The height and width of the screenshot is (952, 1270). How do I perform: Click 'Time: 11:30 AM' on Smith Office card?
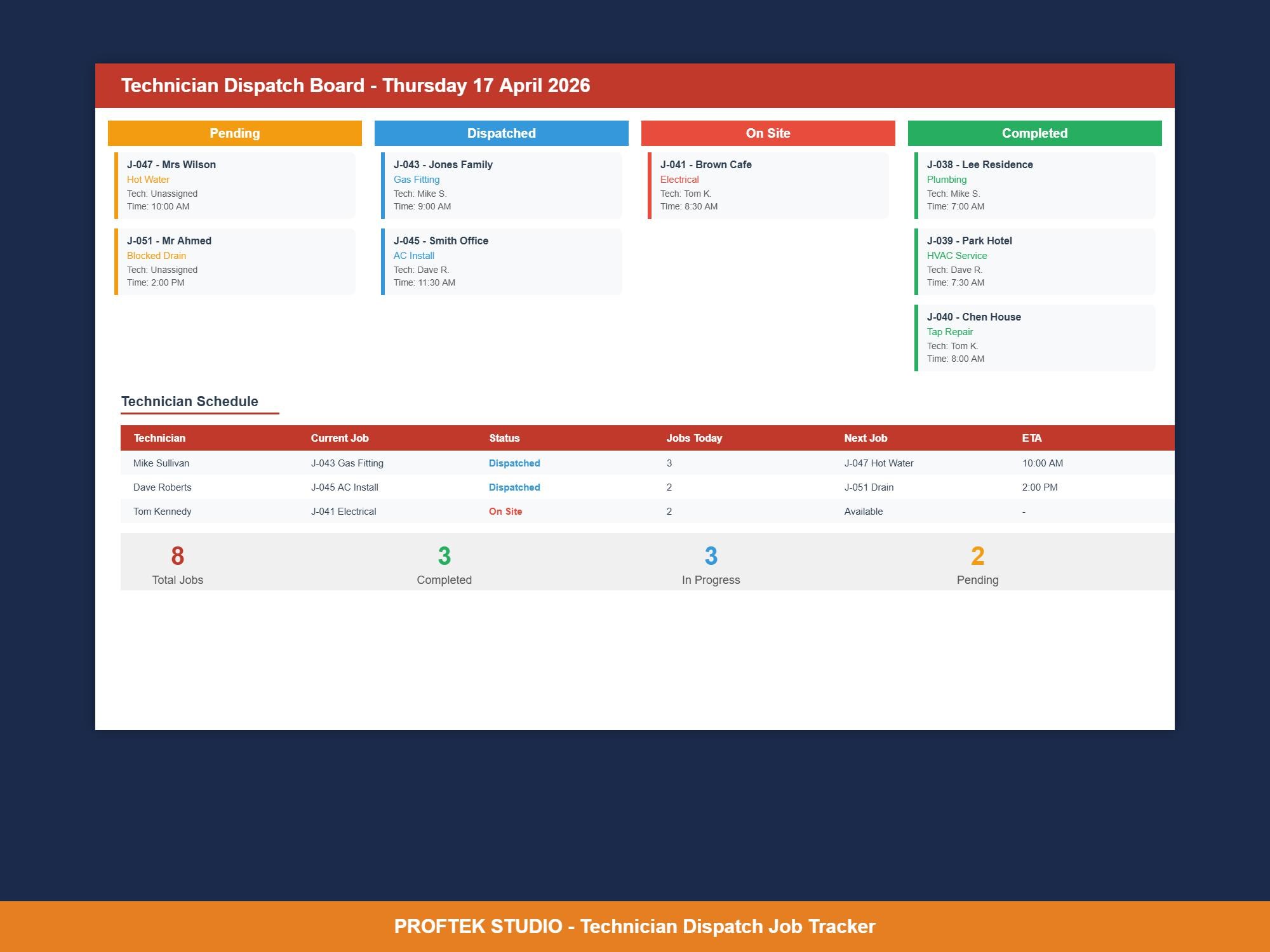[x=424, y=282]
